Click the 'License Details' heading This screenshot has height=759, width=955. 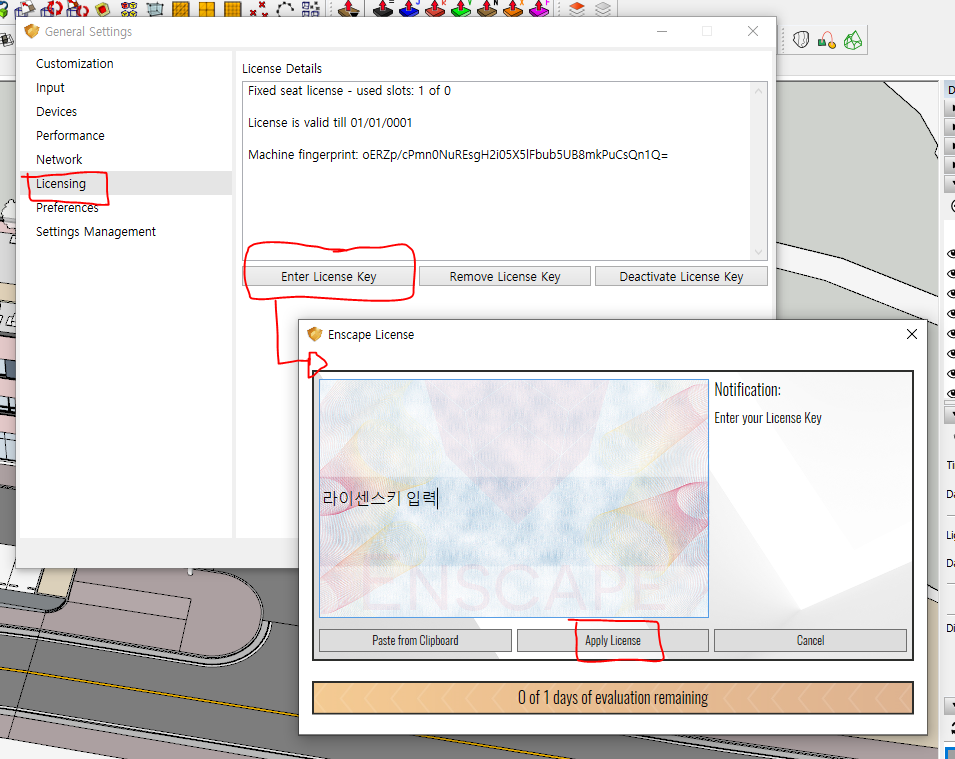(282, 69)
